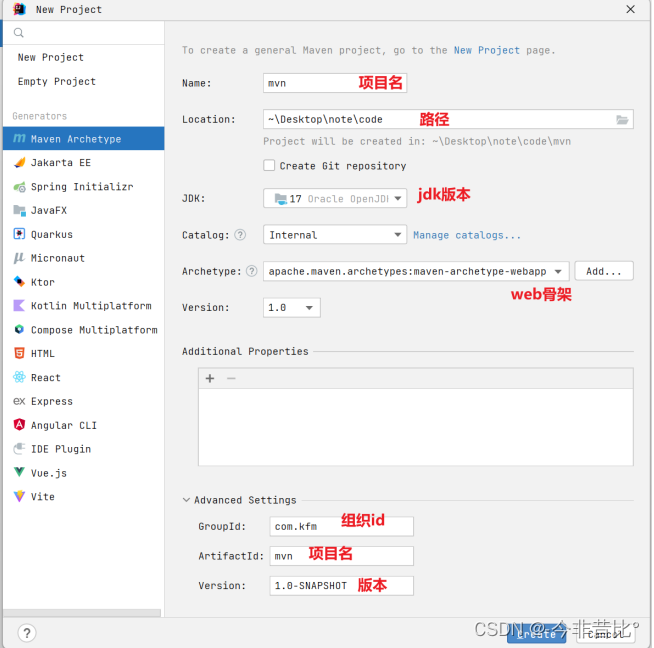Close the New Project dialog
The image size is (654, 648).
point(630,9)
